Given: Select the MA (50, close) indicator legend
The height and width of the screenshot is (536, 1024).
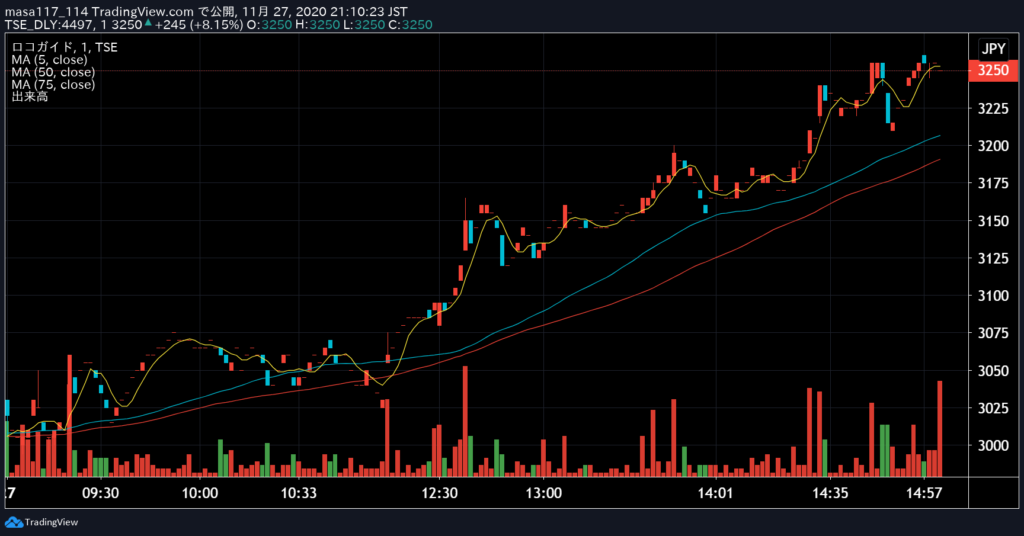Looking at the screenshot, I should coord(53,72).
